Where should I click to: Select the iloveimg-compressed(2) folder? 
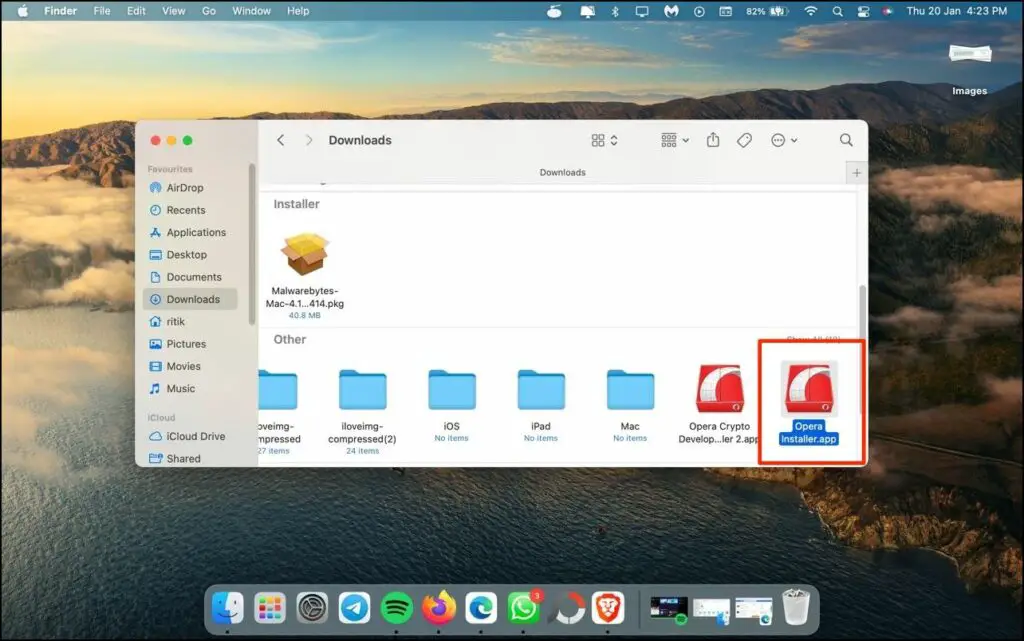pos(362,410)
